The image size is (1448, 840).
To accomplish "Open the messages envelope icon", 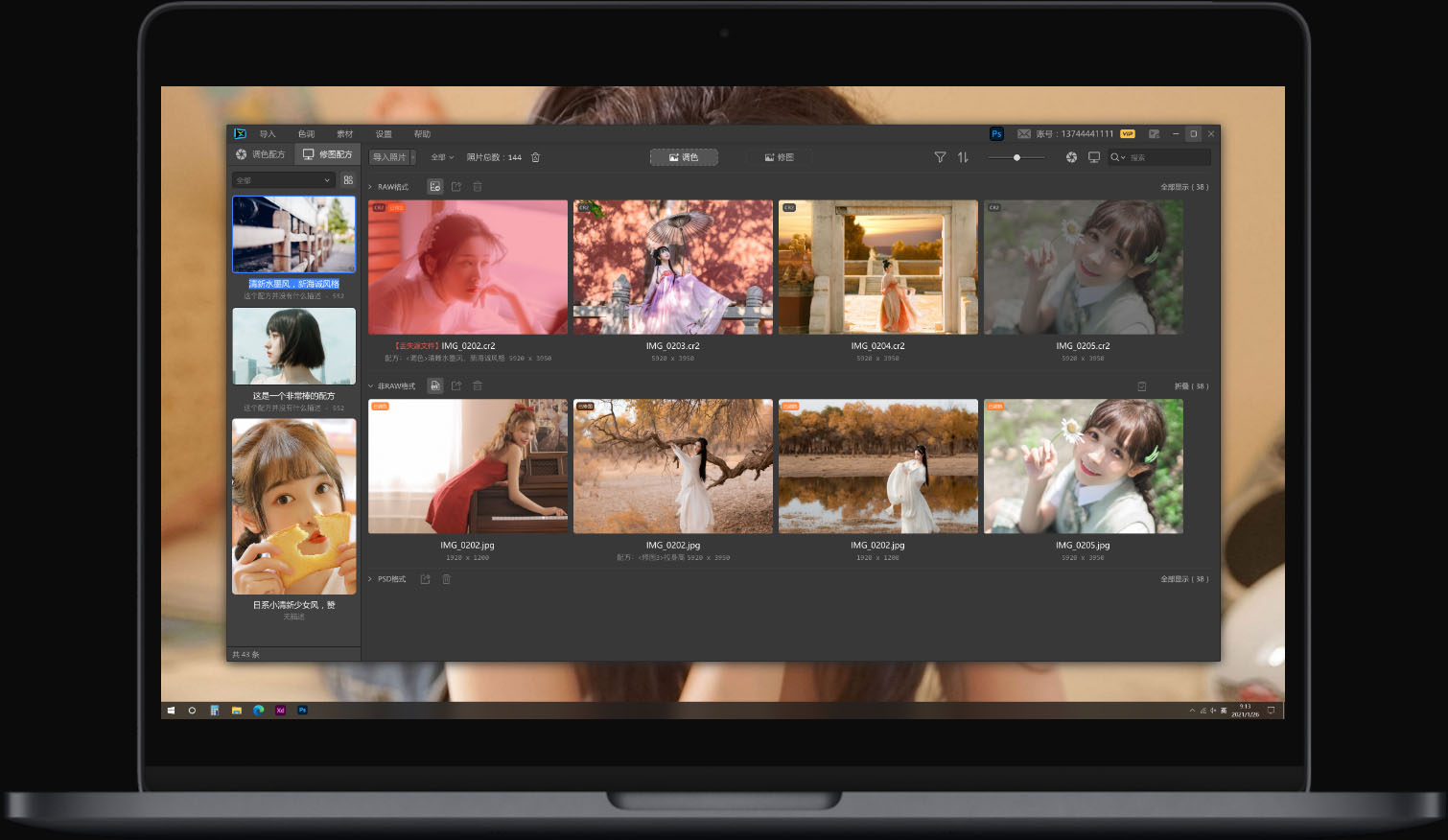I will pyautogui.click(x=1023, y=134).
